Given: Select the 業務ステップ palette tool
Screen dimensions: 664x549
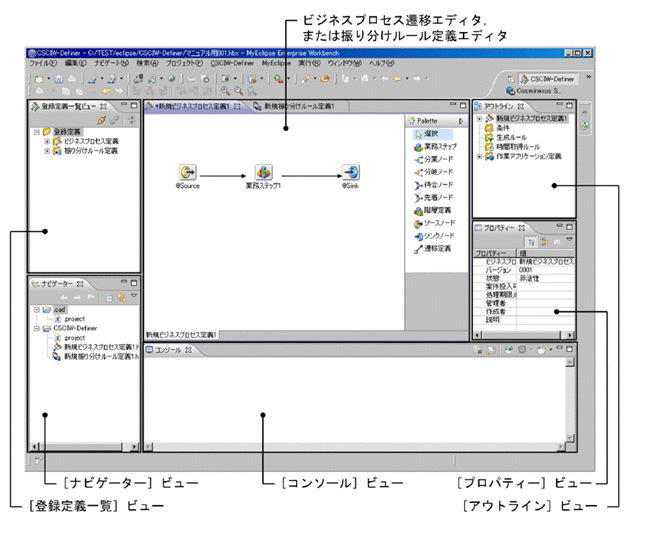Looking at the screenshot, I should [435, 147].
